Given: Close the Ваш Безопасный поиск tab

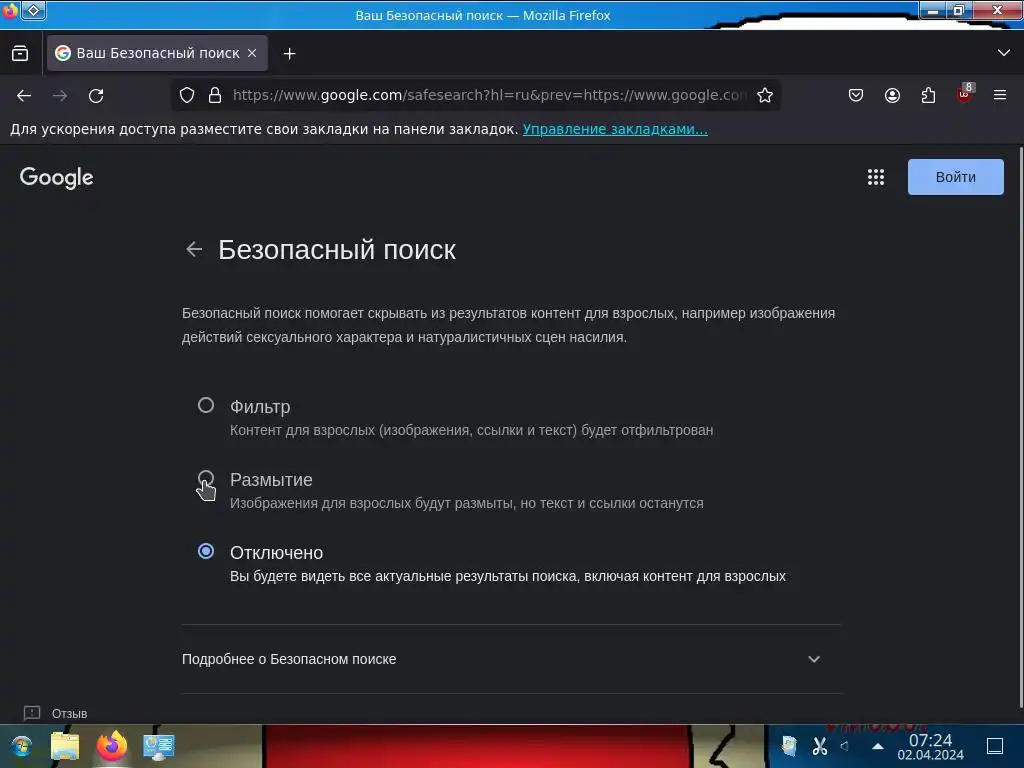Looking at the screenshot, I should [x=252, y=54].
